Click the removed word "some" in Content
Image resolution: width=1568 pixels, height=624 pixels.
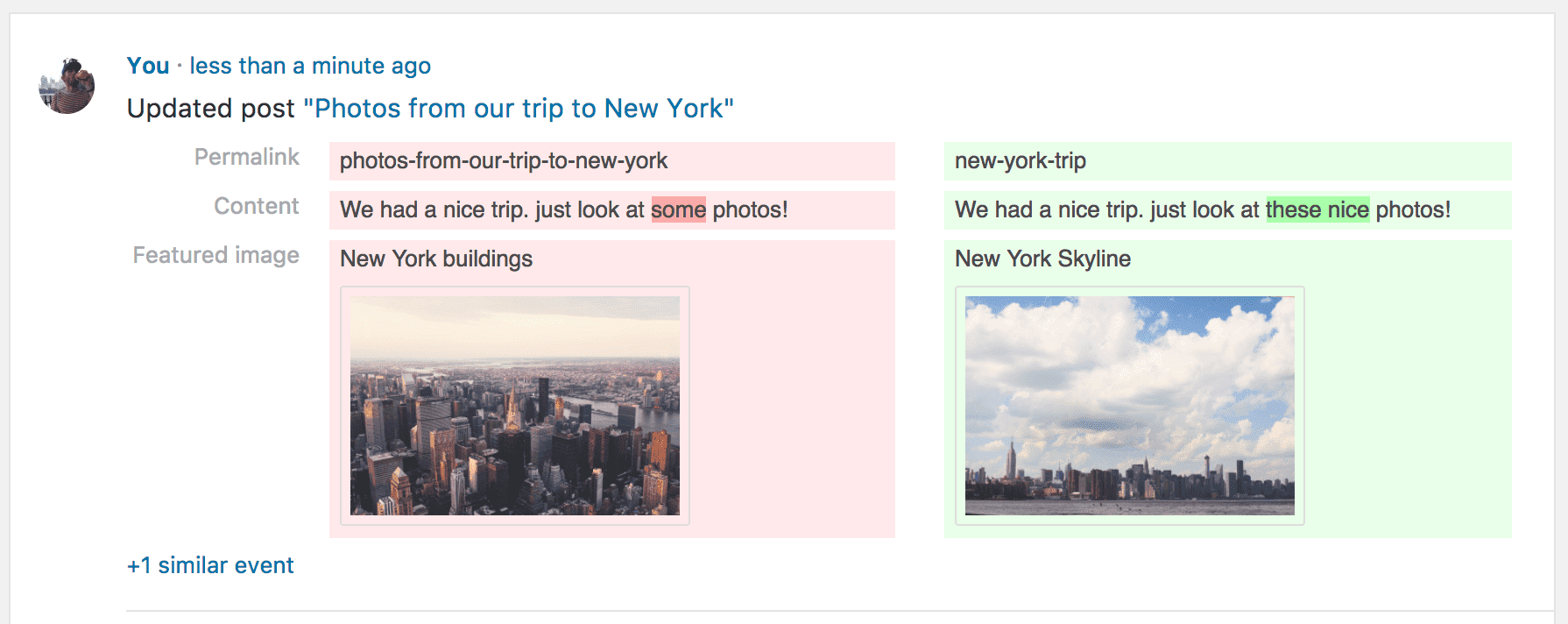(679, 209)
